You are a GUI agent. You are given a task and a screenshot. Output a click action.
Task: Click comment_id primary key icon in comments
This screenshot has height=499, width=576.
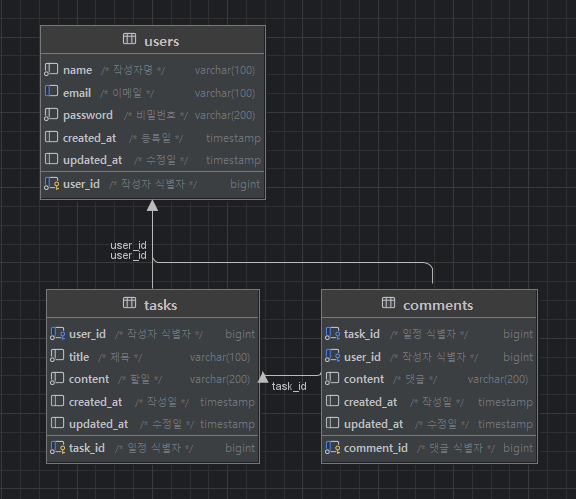(x=332, y=447)
